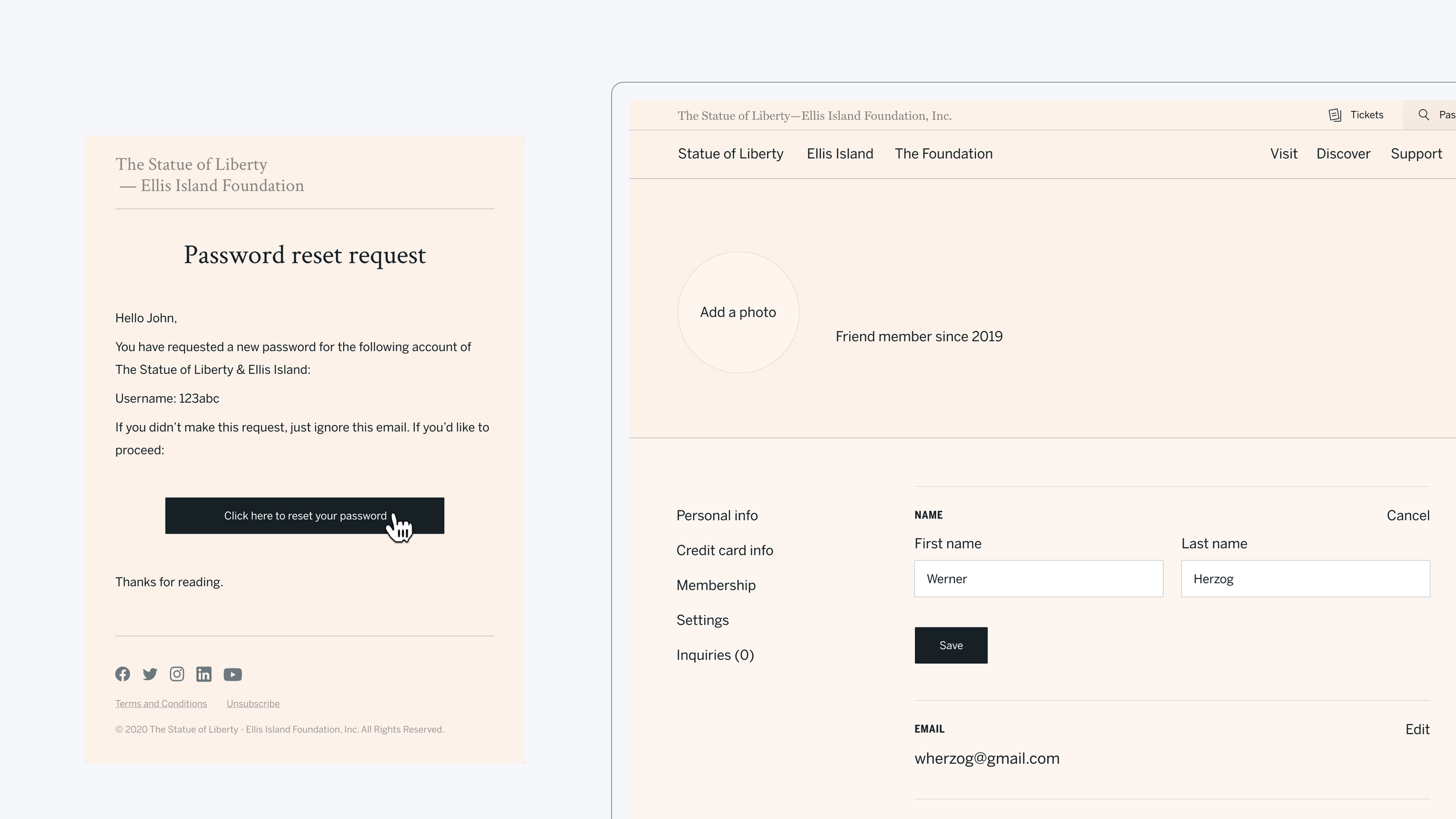Select Credit card info in sidebar
The width and height of the screenshot is (1456, 819).
725,550
